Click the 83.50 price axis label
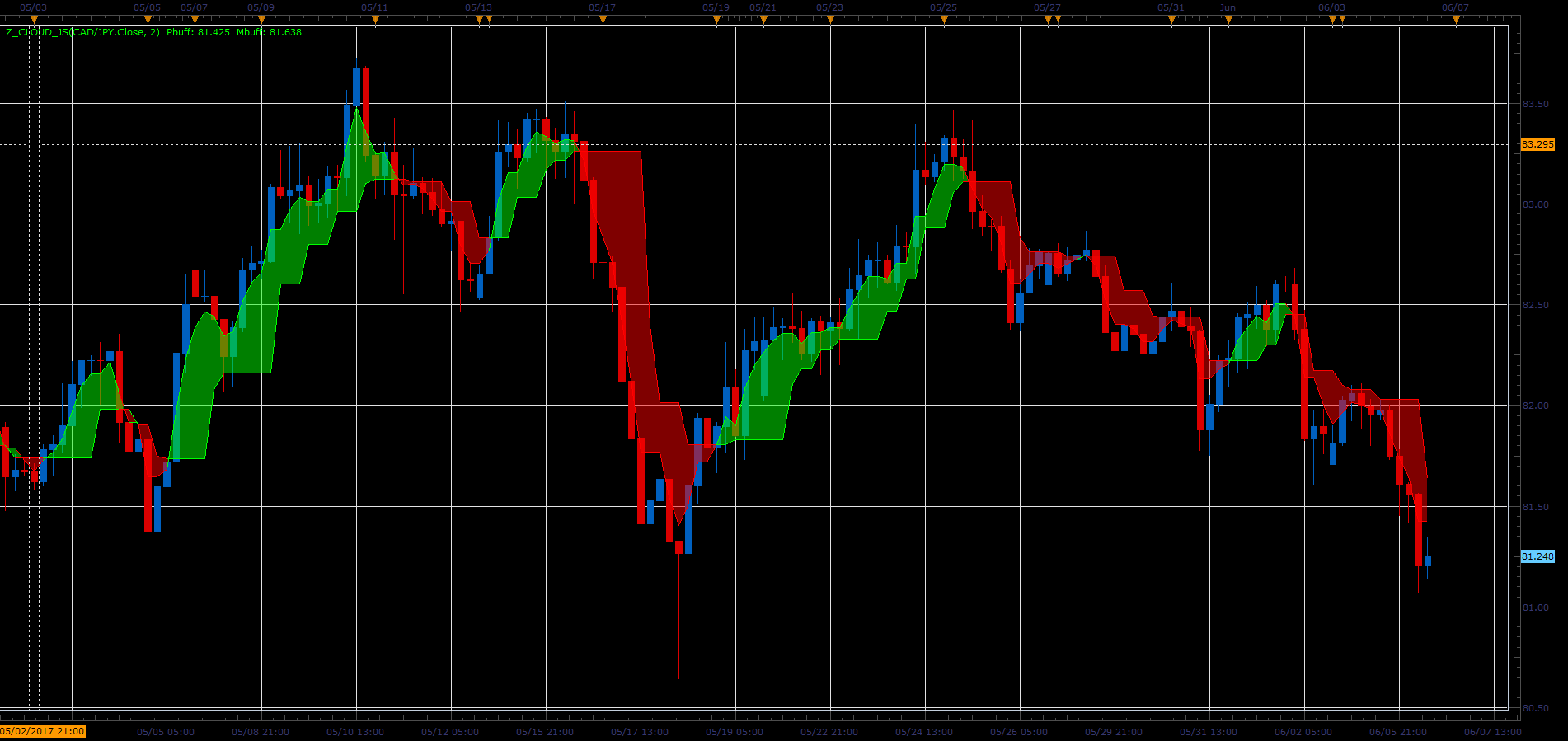This screenshot has height=741, width=1568. tap(1535, 104)
